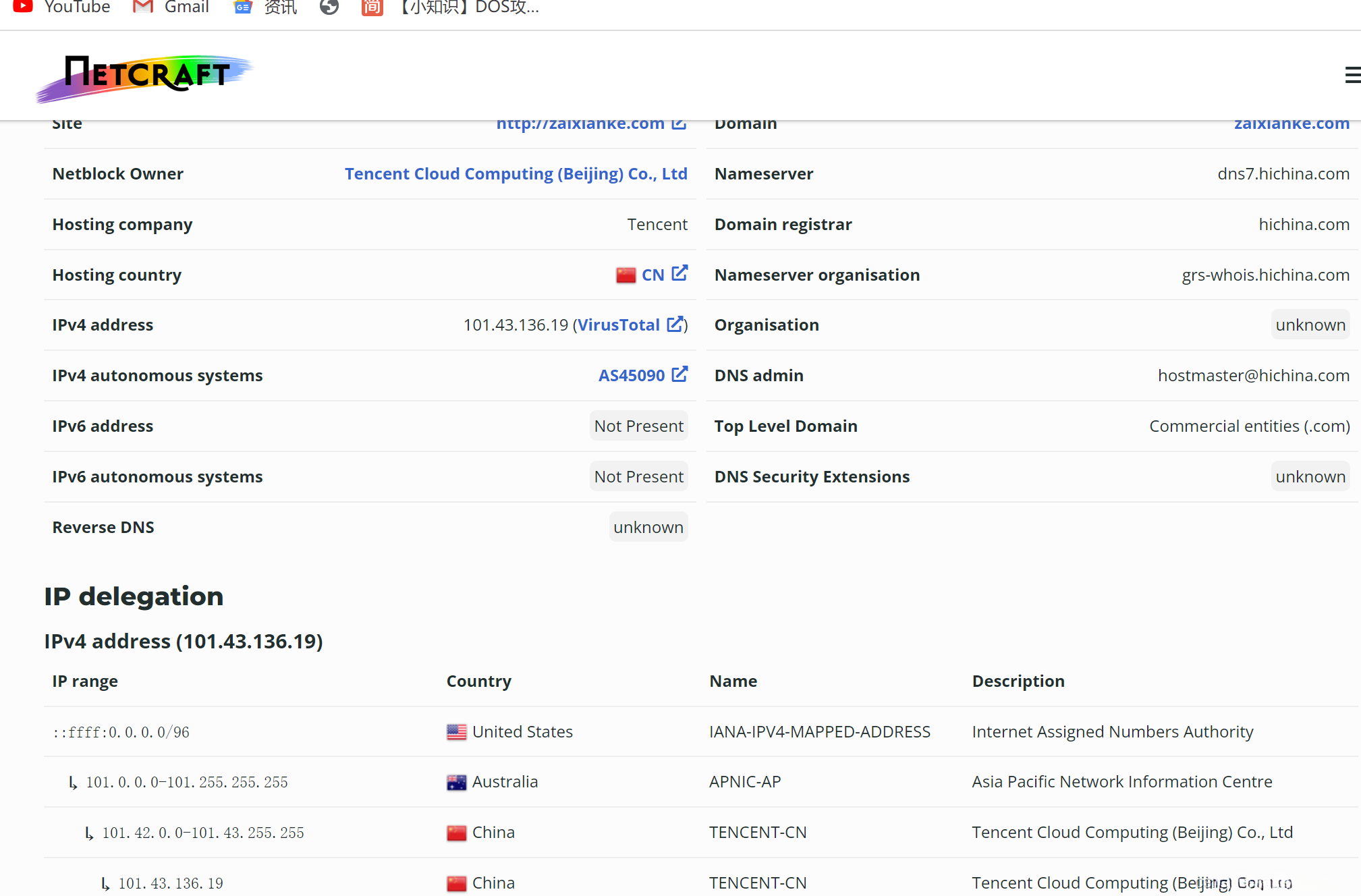Click the globe bookmark icon
The image size is (1361, 896).
coord(329,7)
